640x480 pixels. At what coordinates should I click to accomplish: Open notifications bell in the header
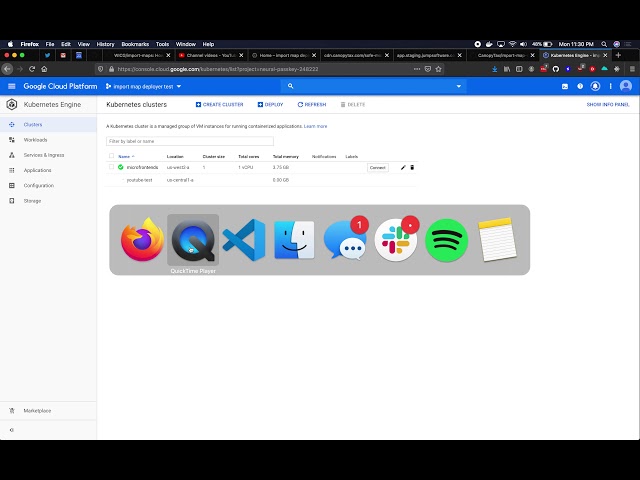click(x=595, y=86)
